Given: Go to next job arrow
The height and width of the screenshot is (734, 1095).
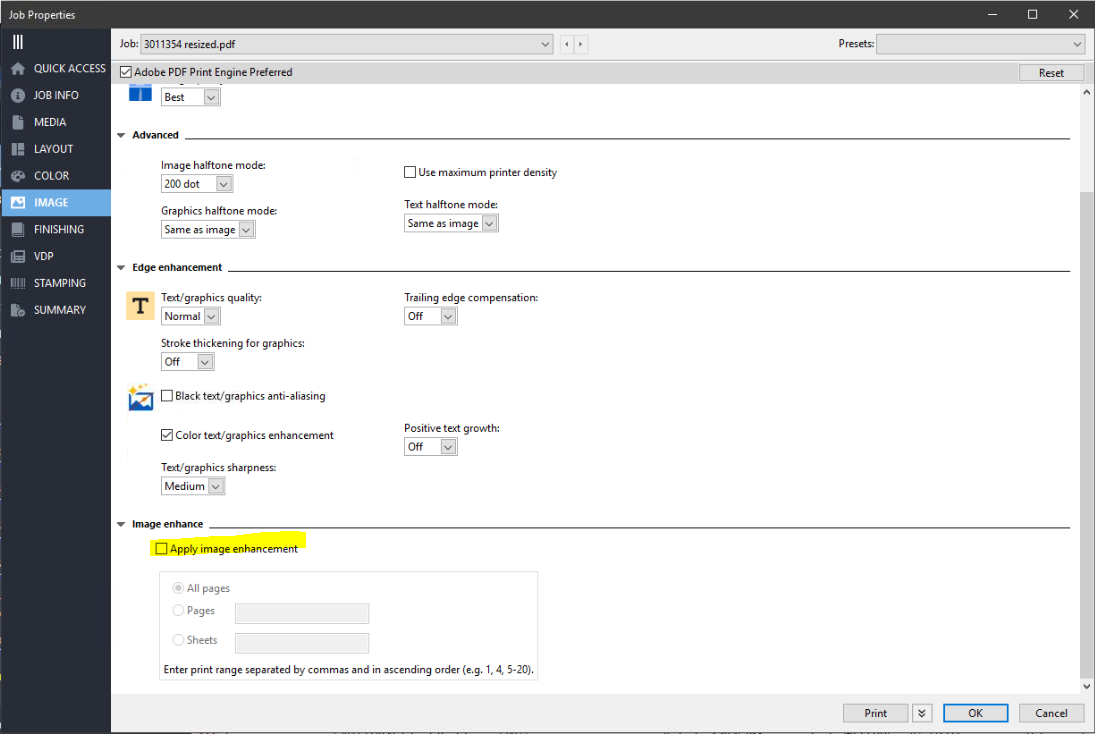Looking at the screenshot, I should pyautogui.click(x=580, y=44).
